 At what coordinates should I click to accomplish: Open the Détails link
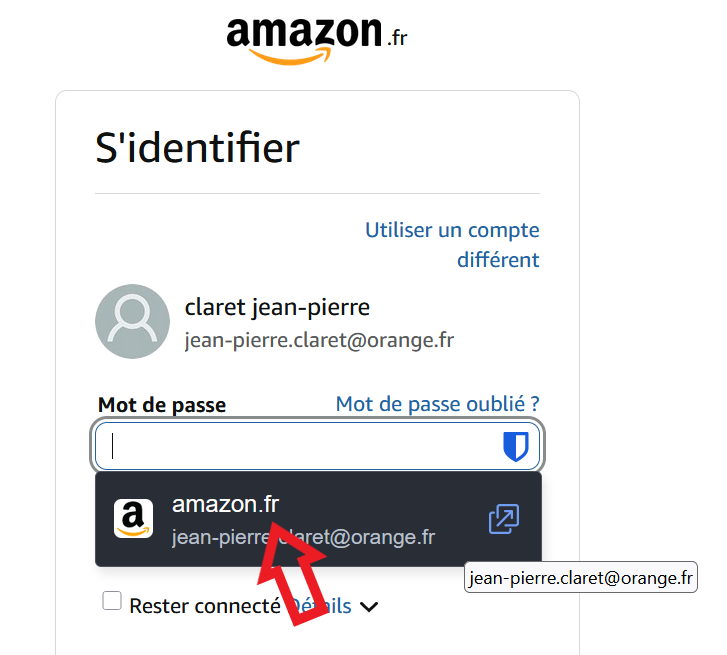pos(328,605)
